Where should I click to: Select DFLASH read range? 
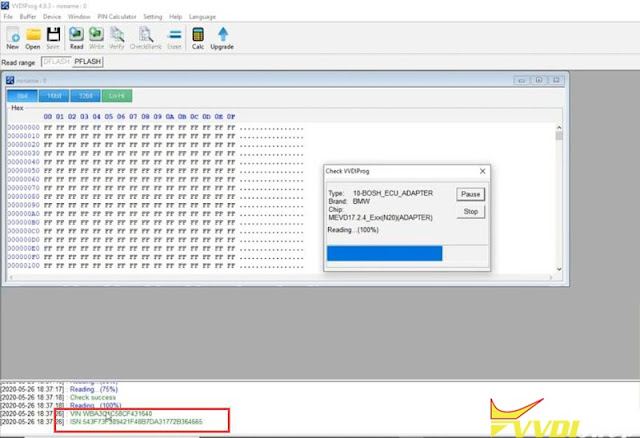coord(56,62)
